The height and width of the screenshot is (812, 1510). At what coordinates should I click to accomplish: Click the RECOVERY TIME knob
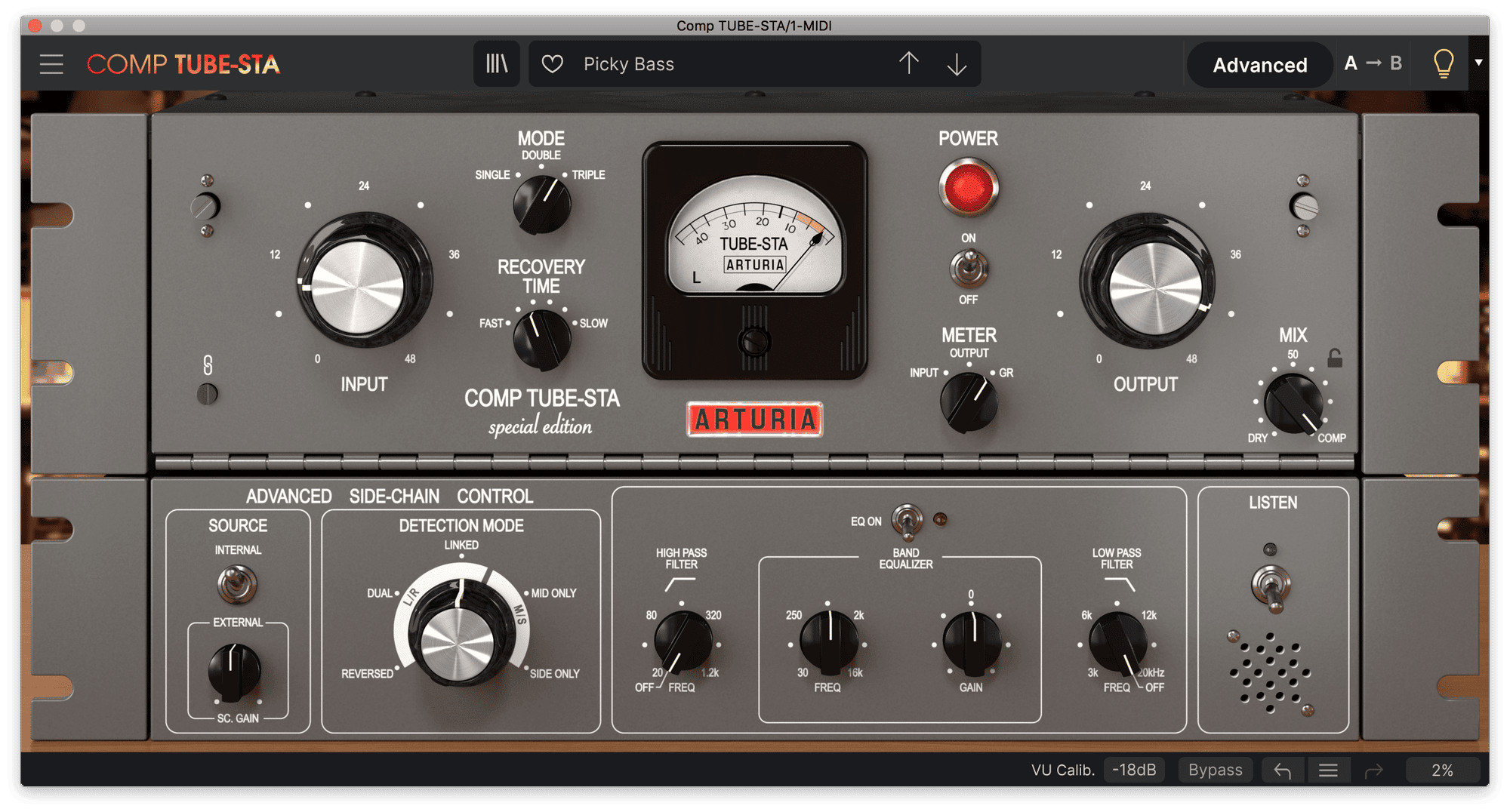point(541,340)
